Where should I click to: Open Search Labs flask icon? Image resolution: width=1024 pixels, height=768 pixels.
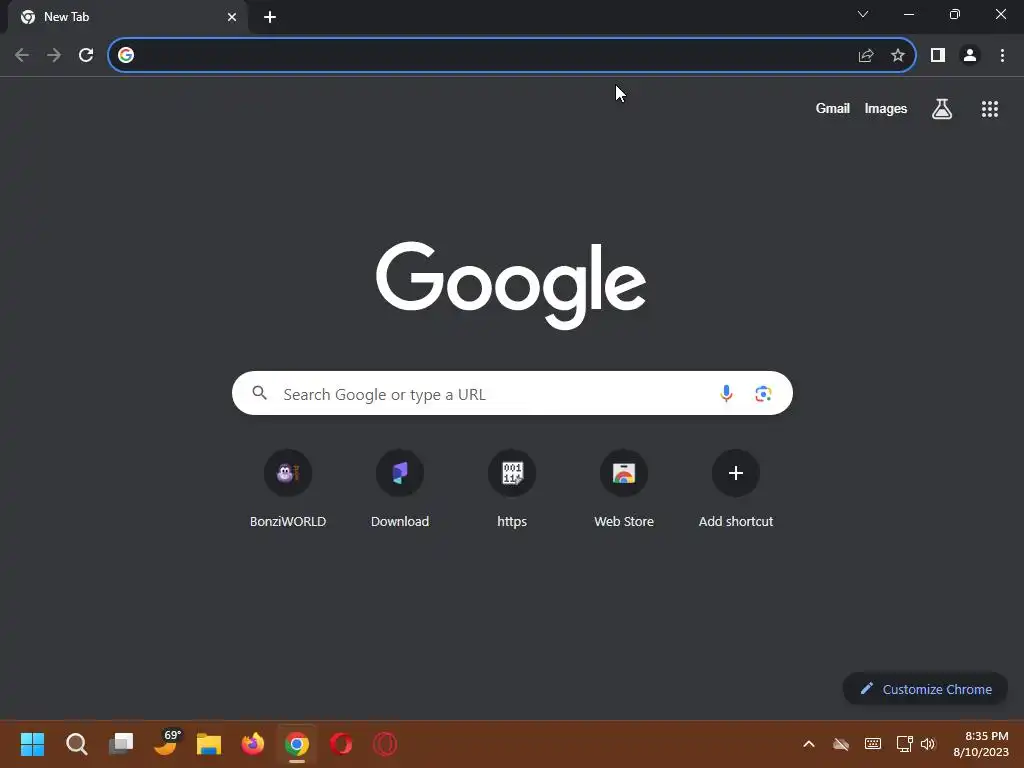[942, 108]
